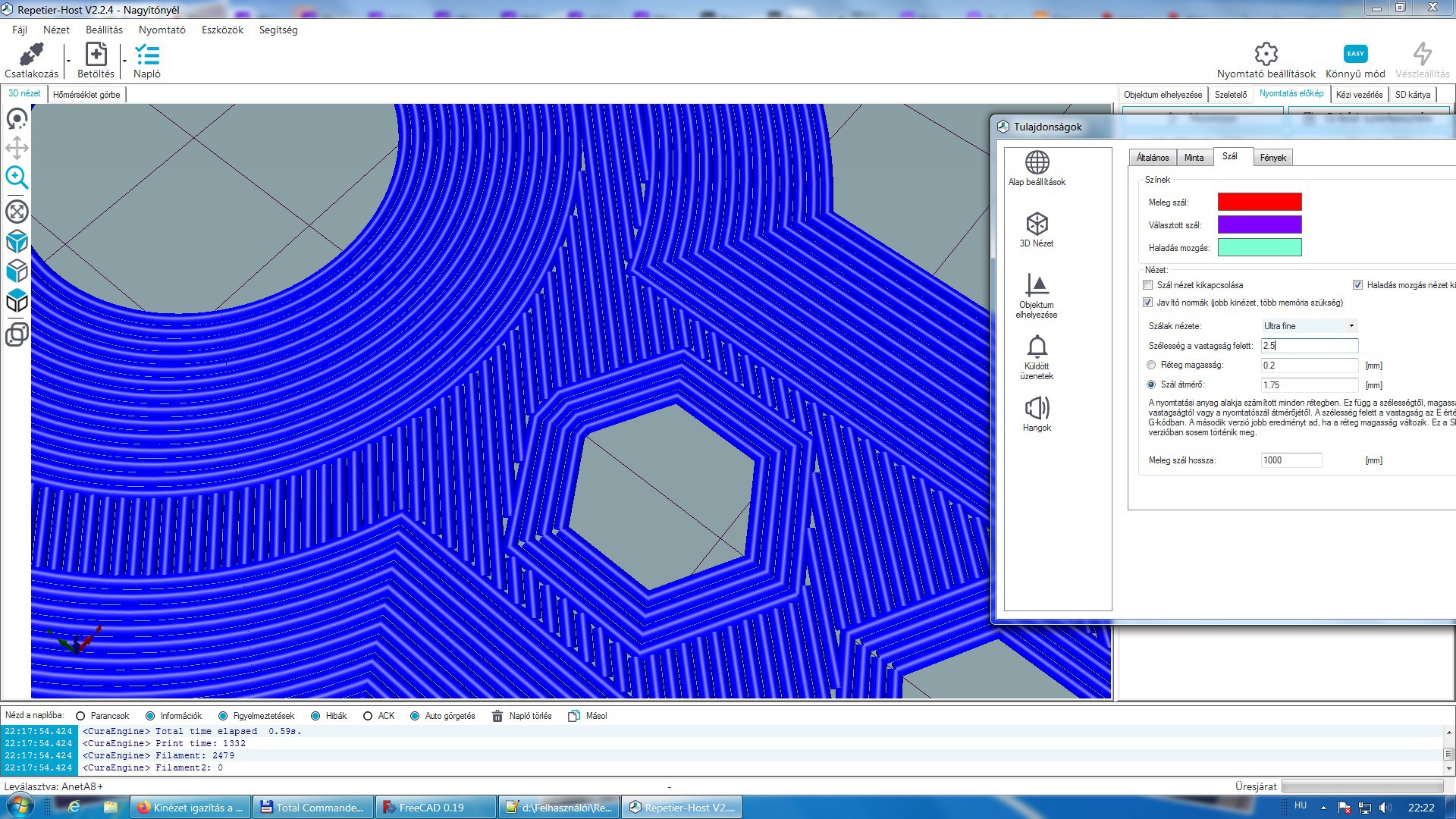Screen dimensions: 1456x819
Task: Open 3D Nézet cube icon in properties
Action: pos(1037,224)
